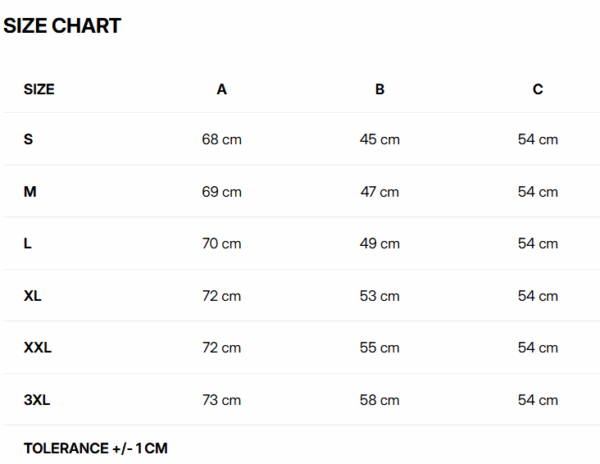Click the S size row label

click(x=28, y=139)
